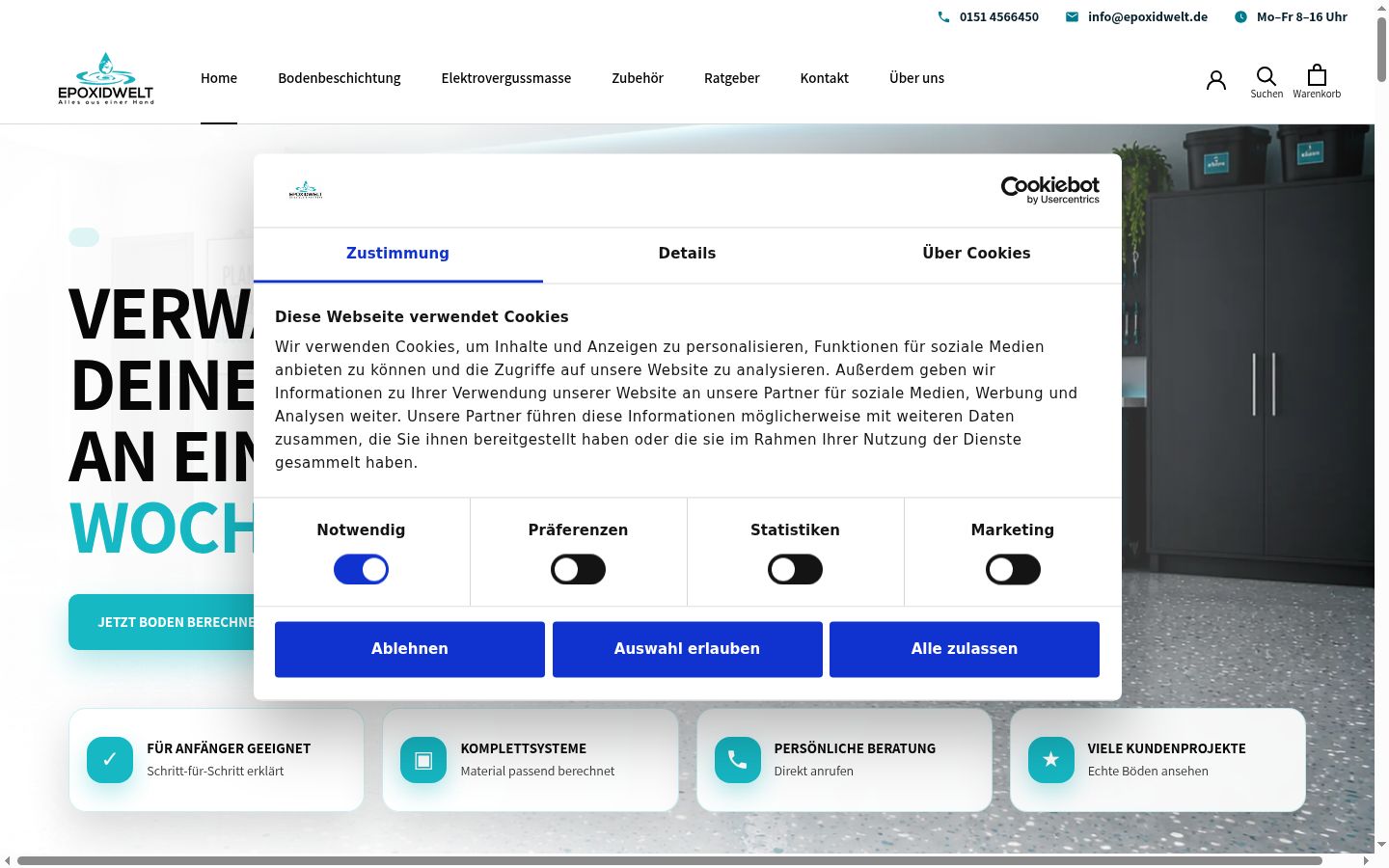Click the phone icon for Persönliche Beratung
The height and width of the screenshot is (868, 1389).
tap(738, 760)
